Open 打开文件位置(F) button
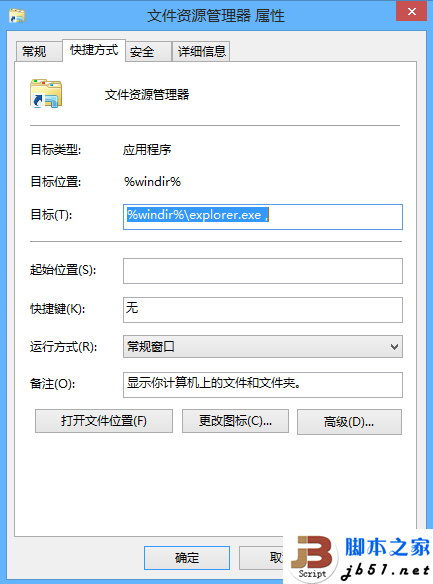 104,421
